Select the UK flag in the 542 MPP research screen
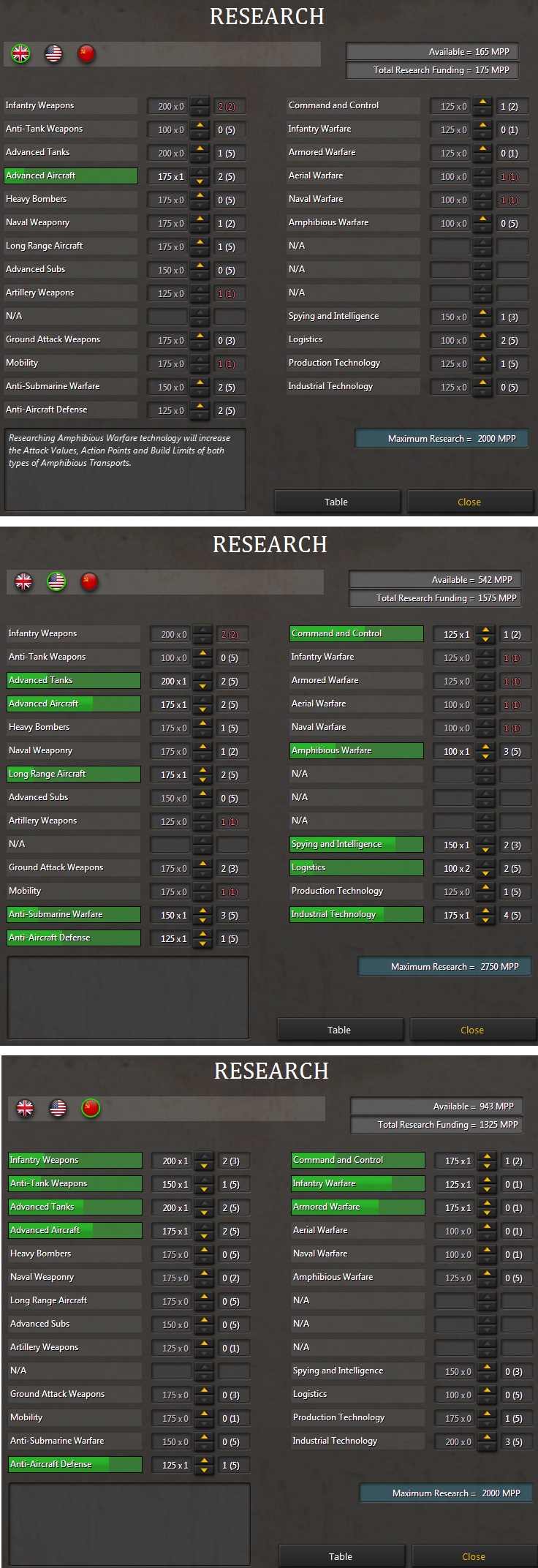The height and width of the screenshot is (1568, 538). pyautogui.click(x=24, y=582)
